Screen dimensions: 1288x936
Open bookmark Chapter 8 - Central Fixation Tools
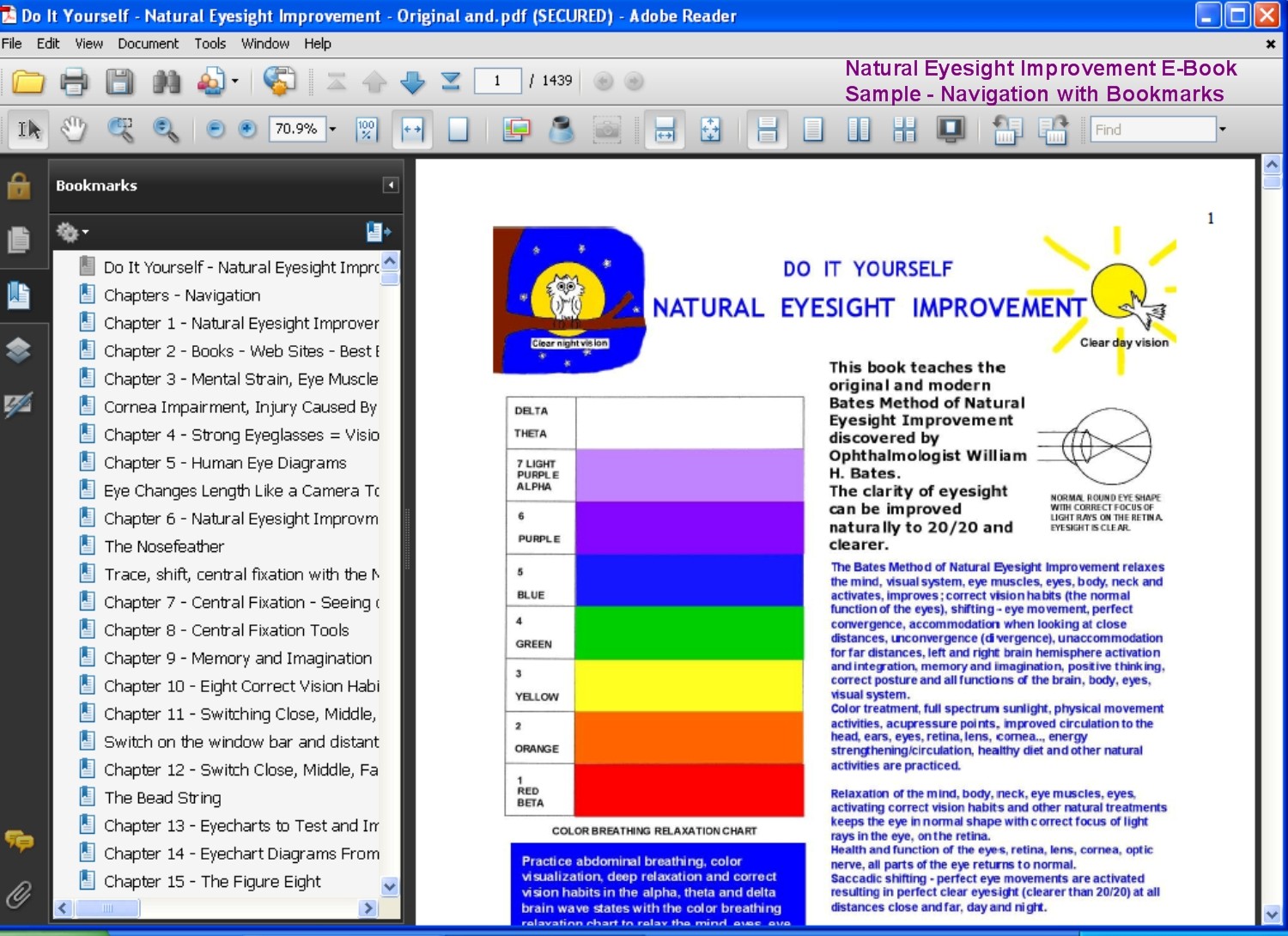pyautogui.click(x=227, y=630)
